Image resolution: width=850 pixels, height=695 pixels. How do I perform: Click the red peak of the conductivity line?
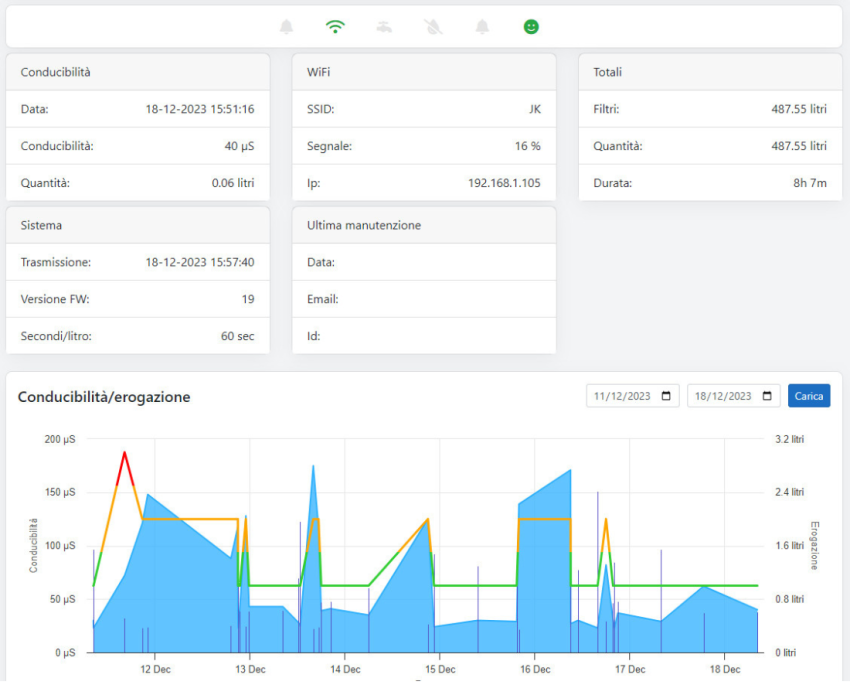125,453
